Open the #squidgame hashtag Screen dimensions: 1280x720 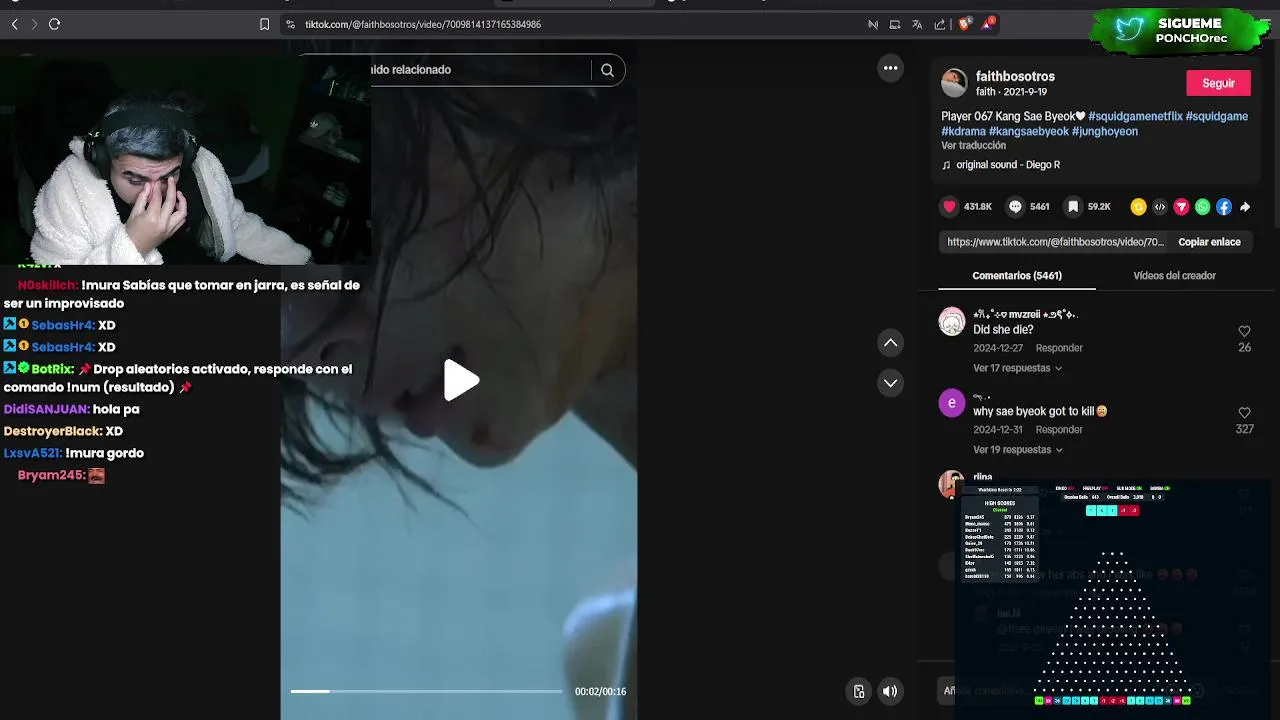(1217, 116)
